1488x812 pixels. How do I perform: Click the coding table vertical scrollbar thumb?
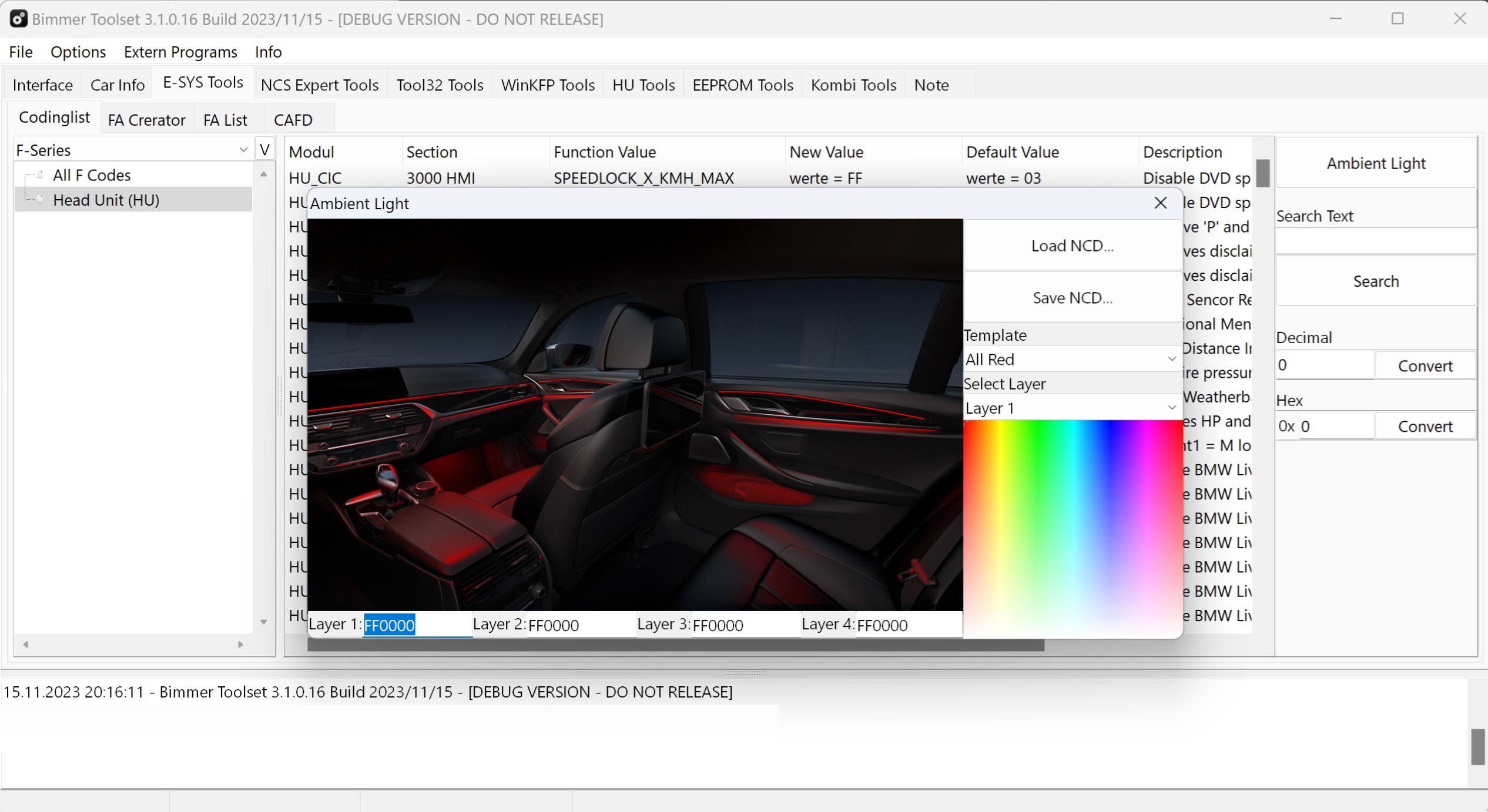pos(1262,173)
